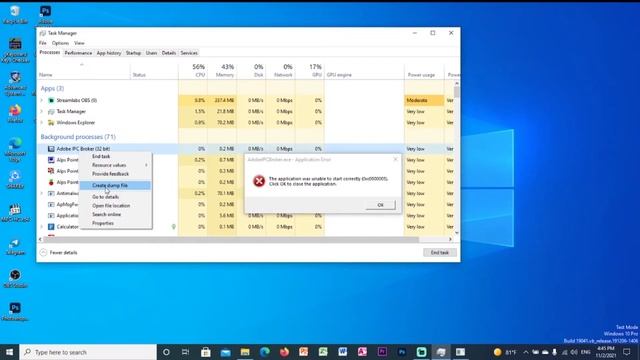Open File Explorer from taskbar

245,352
